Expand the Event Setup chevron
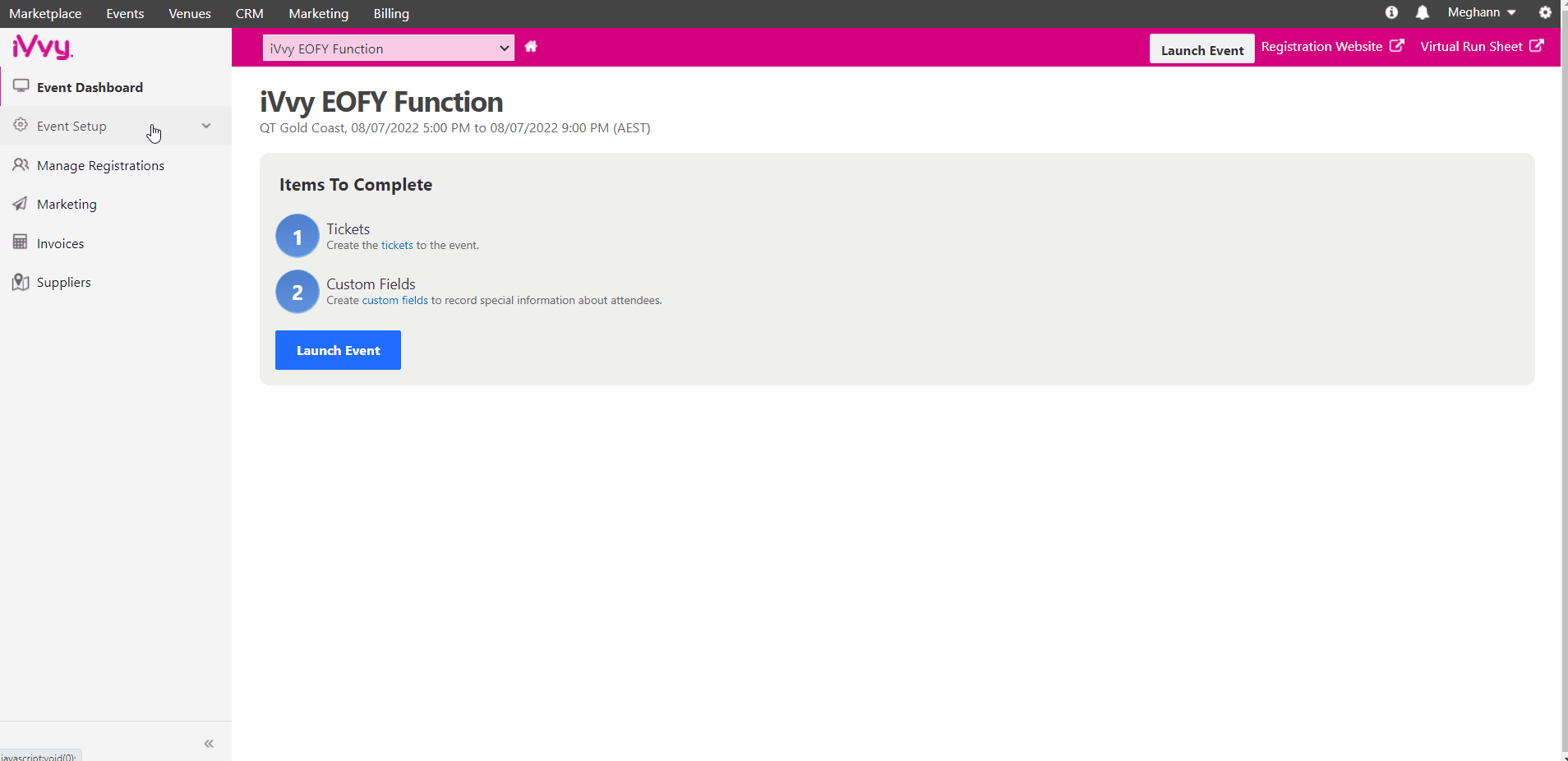 [x=206, y=126]
